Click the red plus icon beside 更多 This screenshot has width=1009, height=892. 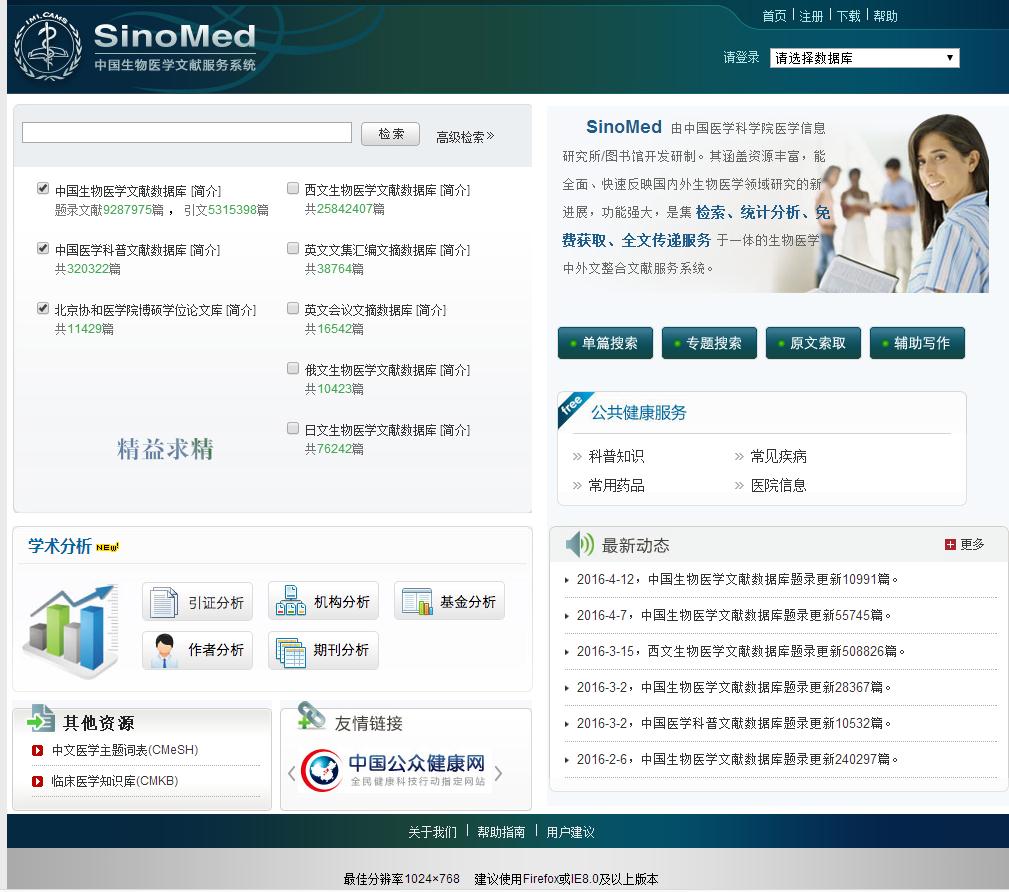(950, 544)
